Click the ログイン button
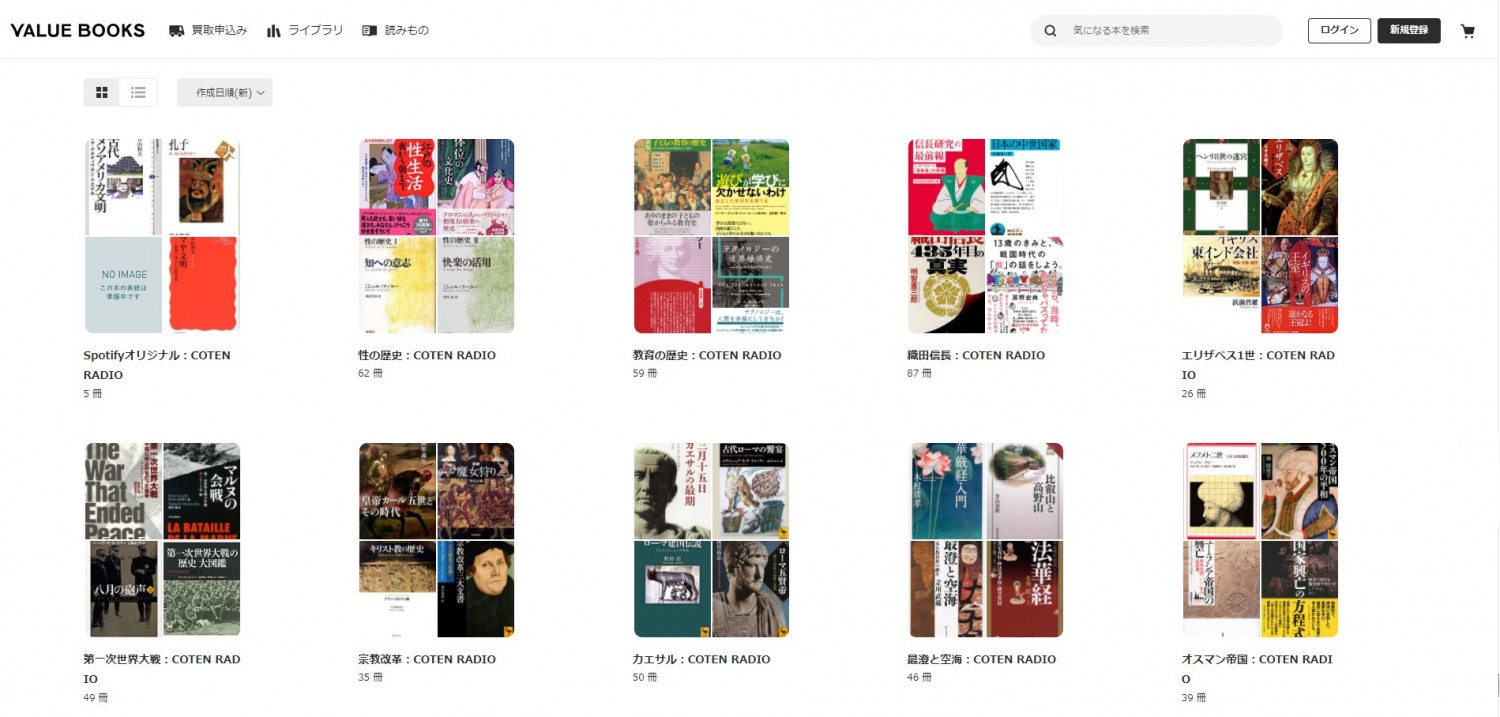The width and height of the screenshot is (1500, 717). click(x=1339, y=30)
